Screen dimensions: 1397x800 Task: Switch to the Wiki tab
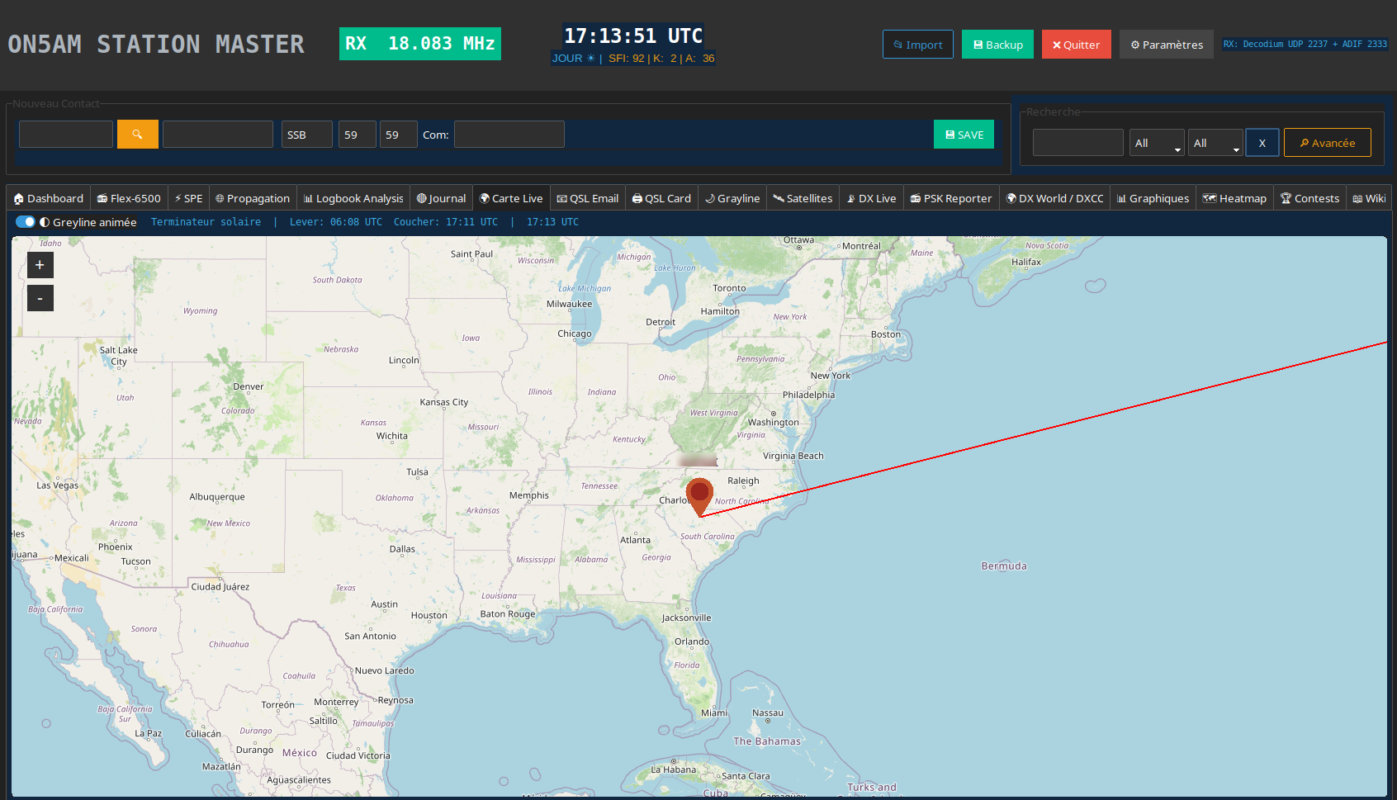(1369, 198)
